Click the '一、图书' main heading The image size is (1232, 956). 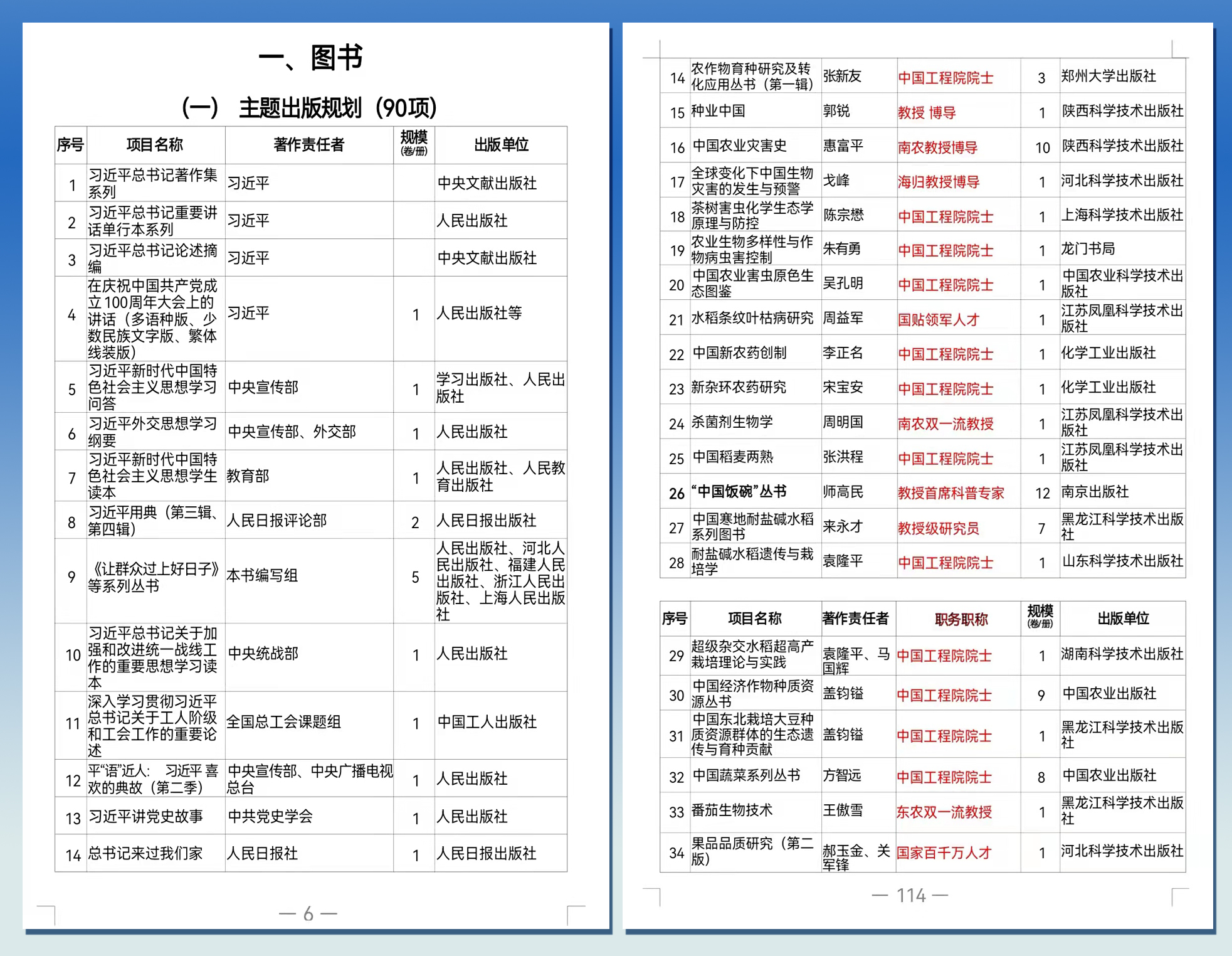[310, 58]
